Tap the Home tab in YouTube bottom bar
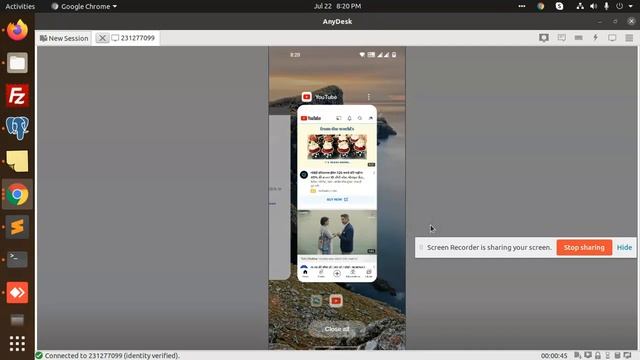This screenshot has height=360, width=640. coord(305,273)
